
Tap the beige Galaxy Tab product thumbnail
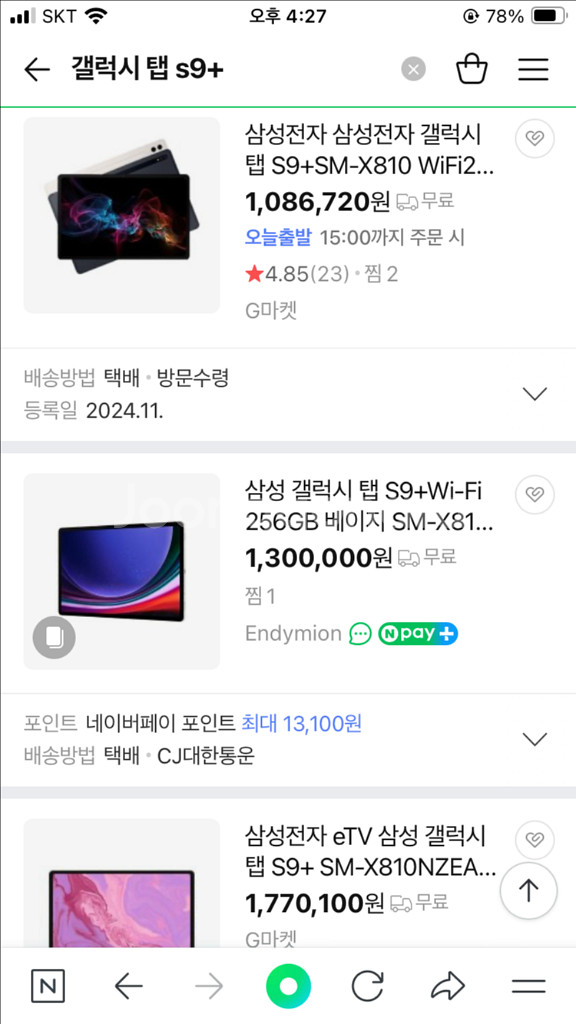121,571
